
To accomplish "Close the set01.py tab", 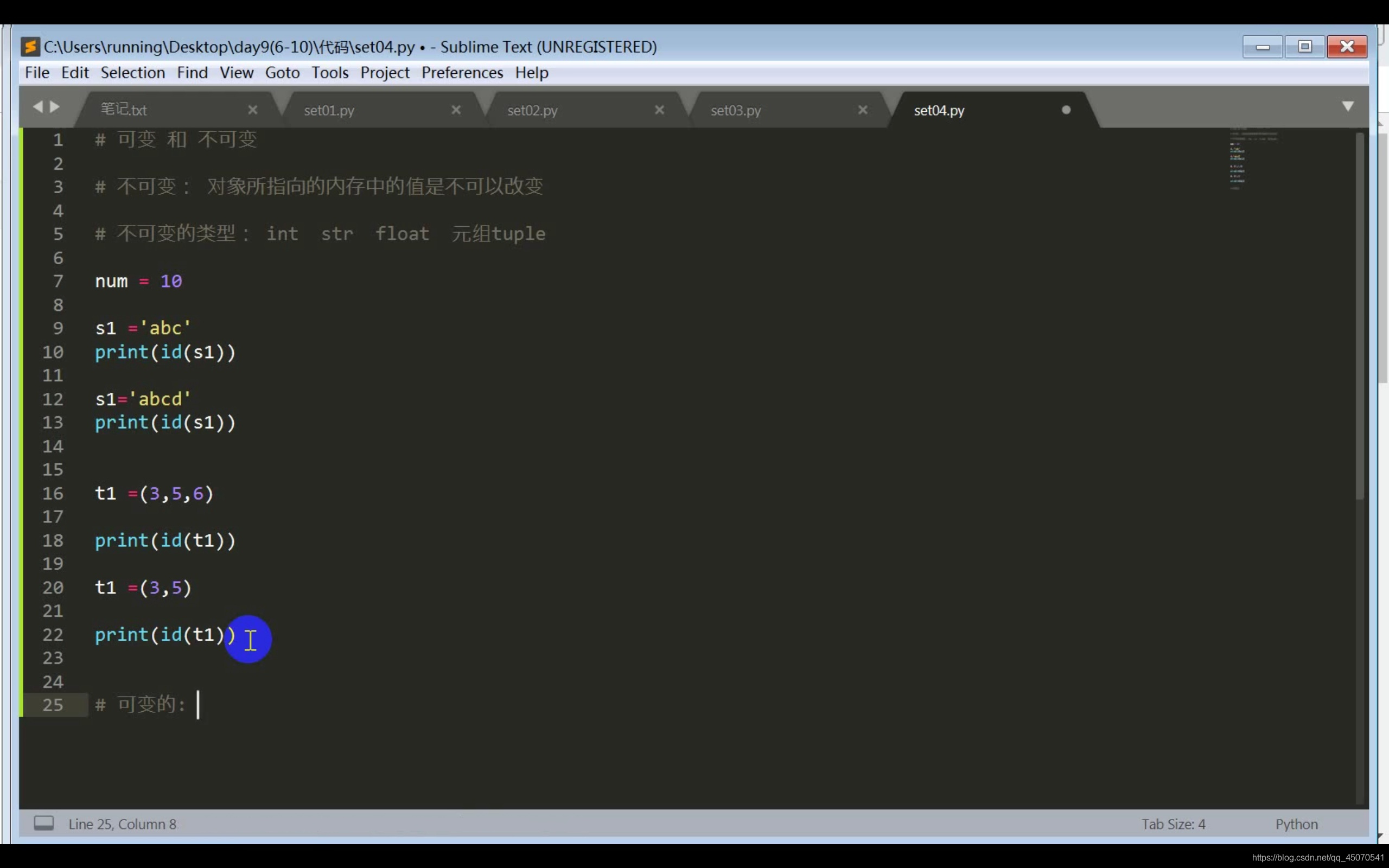I will click(x=456, y=110).
